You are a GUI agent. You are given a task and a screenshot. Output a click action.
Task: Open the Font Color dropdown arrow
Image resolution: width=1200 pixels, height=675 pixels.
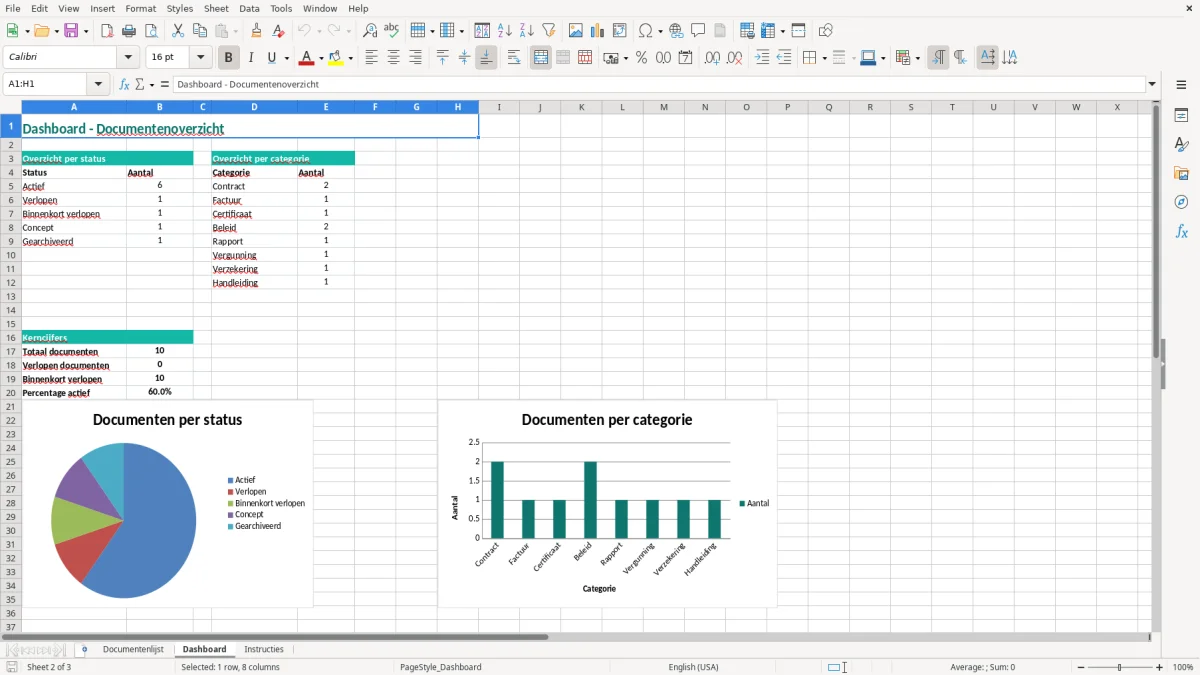pyautogui.click(x=321, y=58)
